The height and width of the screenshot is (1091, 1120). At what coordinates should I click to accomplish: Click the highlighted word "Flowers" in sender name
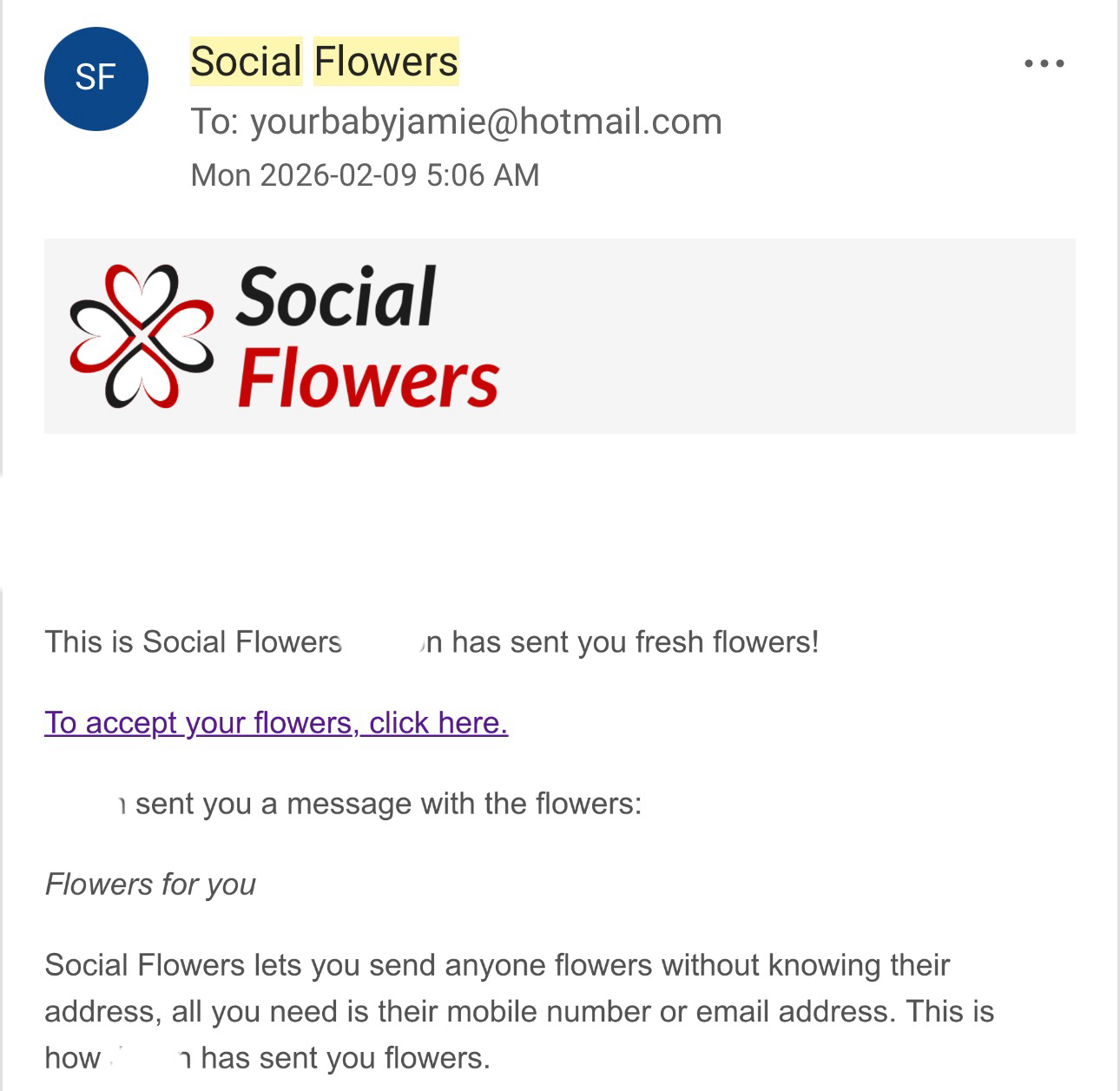(x=385, y=62)
